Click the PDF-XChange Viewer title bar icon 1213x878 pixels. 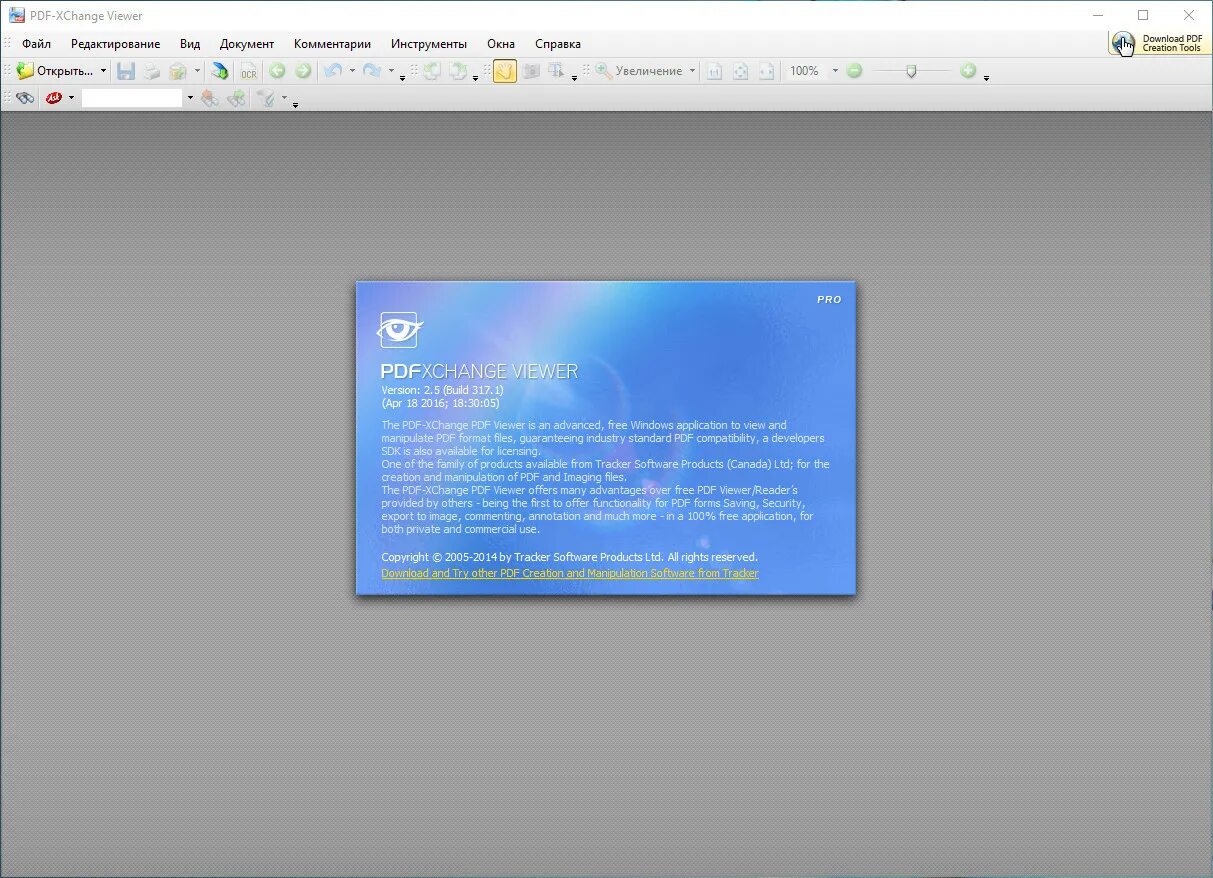pos(17,15)
